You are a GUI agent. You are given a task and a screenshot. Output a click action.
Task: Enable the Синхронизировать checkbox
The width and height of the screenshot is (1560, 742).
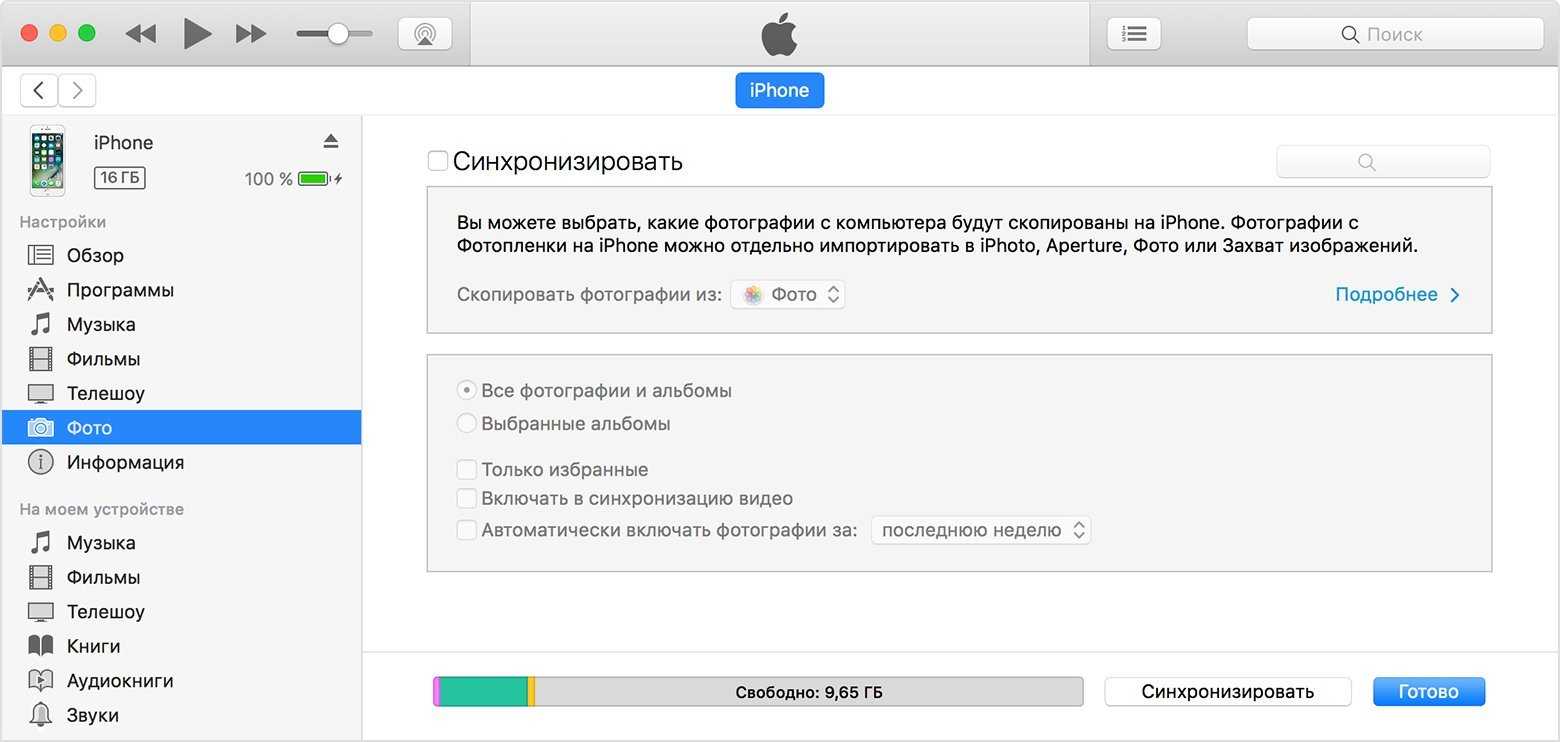tap(438, 161)
